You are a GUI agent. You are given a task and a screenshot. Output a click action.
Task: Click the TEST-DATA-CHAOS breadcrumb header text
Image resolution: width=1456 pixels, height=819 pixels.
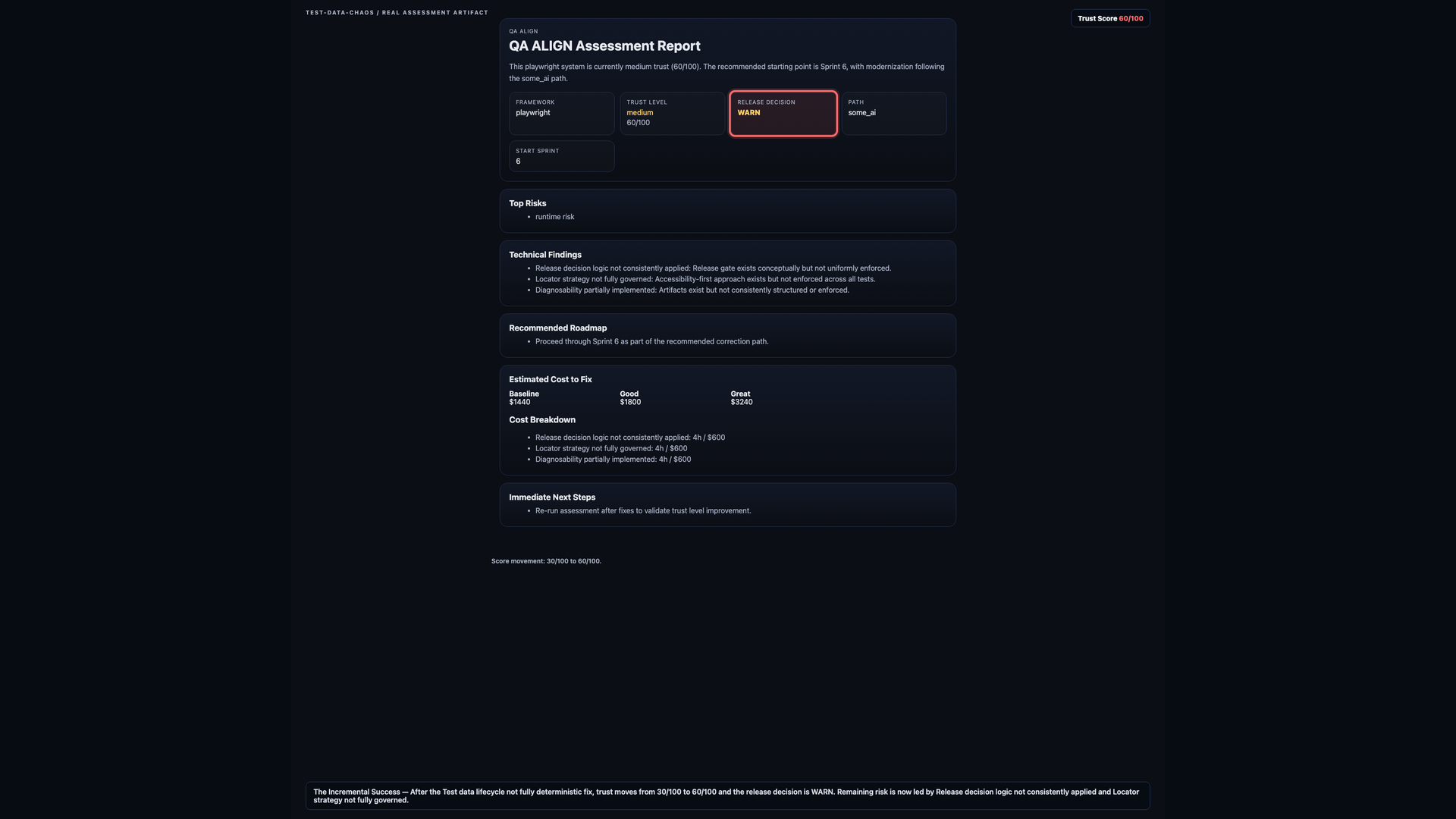coord(397,13)
